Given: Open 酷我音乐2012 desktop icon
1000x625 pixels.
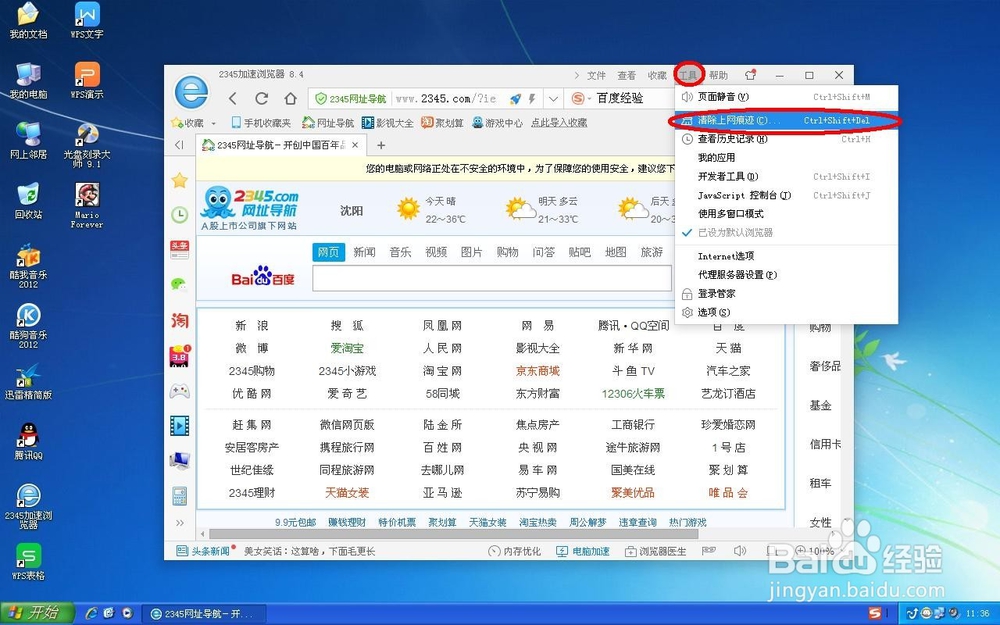Looking at the screenshot, I should [x=28, y=266].
